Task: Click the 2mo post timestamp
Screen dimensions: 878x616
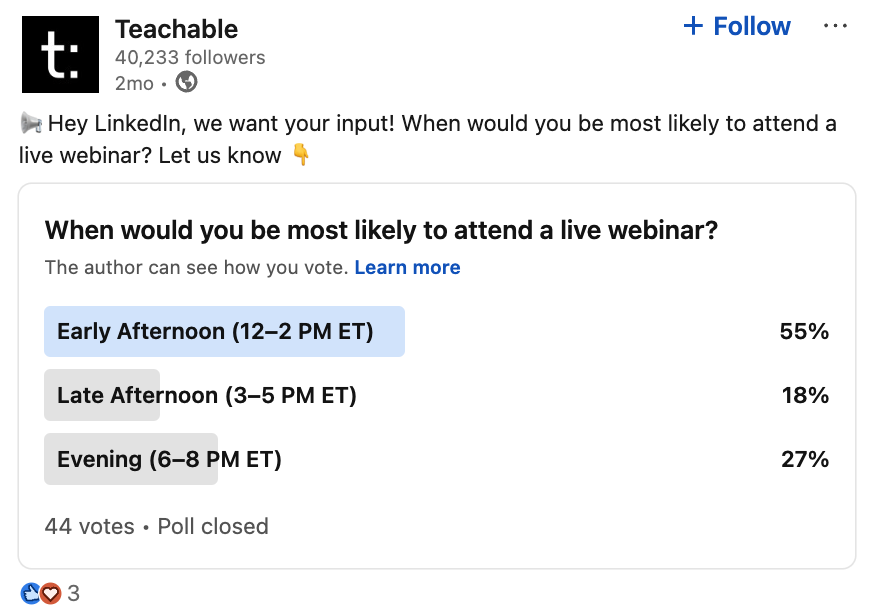Action: (134, 83)
